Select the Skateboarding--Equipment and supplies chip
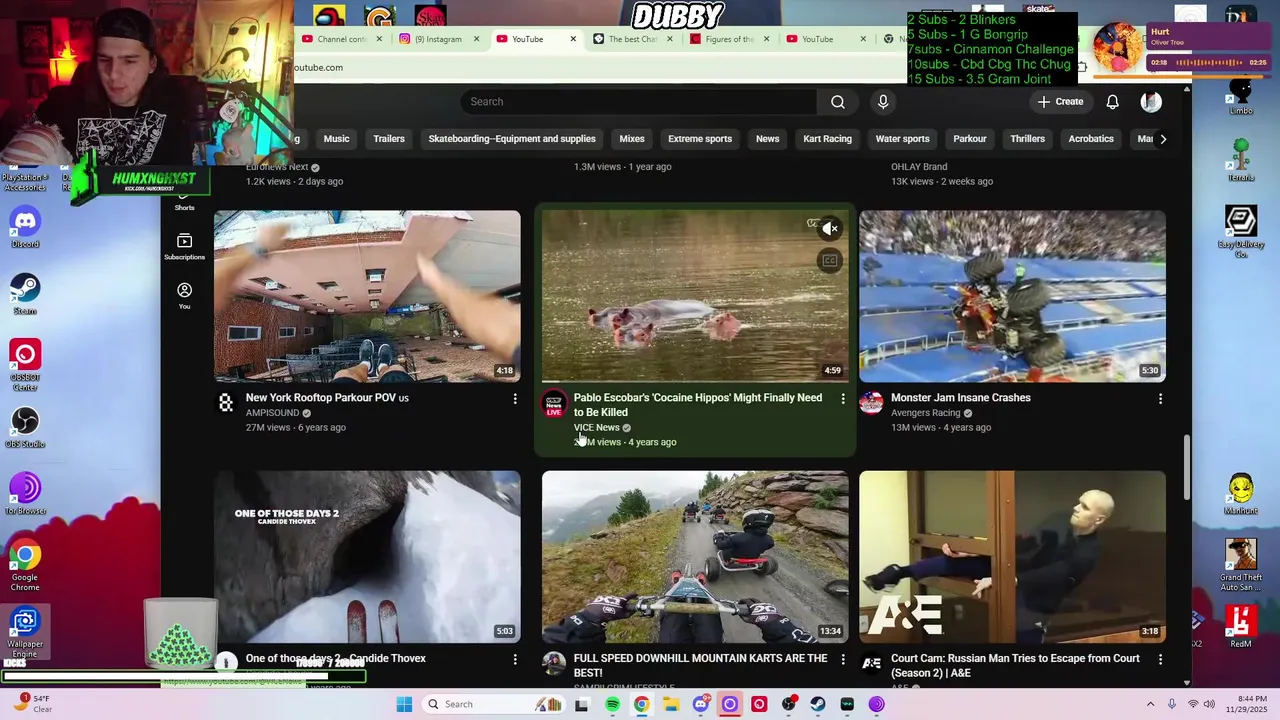The width and height of the screenshot is (1280, 720). point(512,139)
